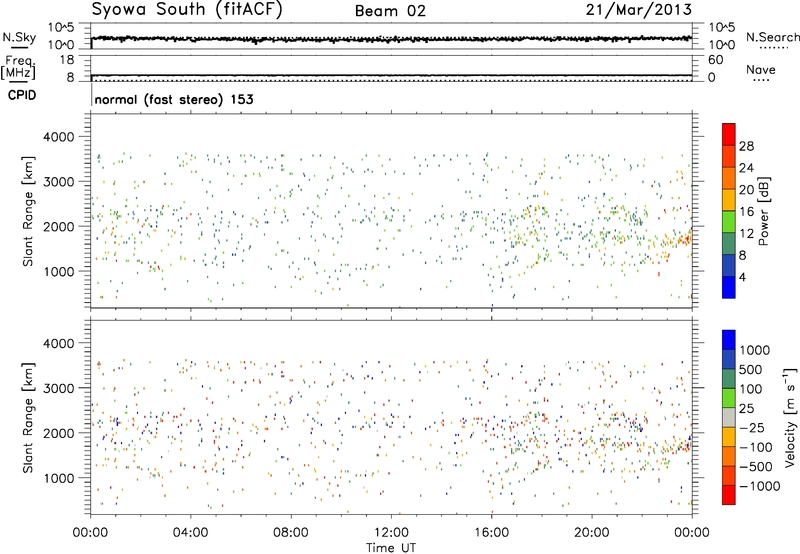Click '1000' on the power panel range axis
This screenshot has width=800, height=554.
tap(59, 271)
